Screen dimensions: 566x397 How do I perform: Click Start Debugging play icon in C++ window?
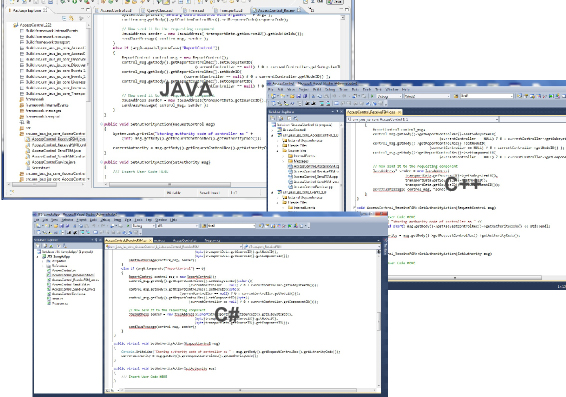click(x=372, y=96)
